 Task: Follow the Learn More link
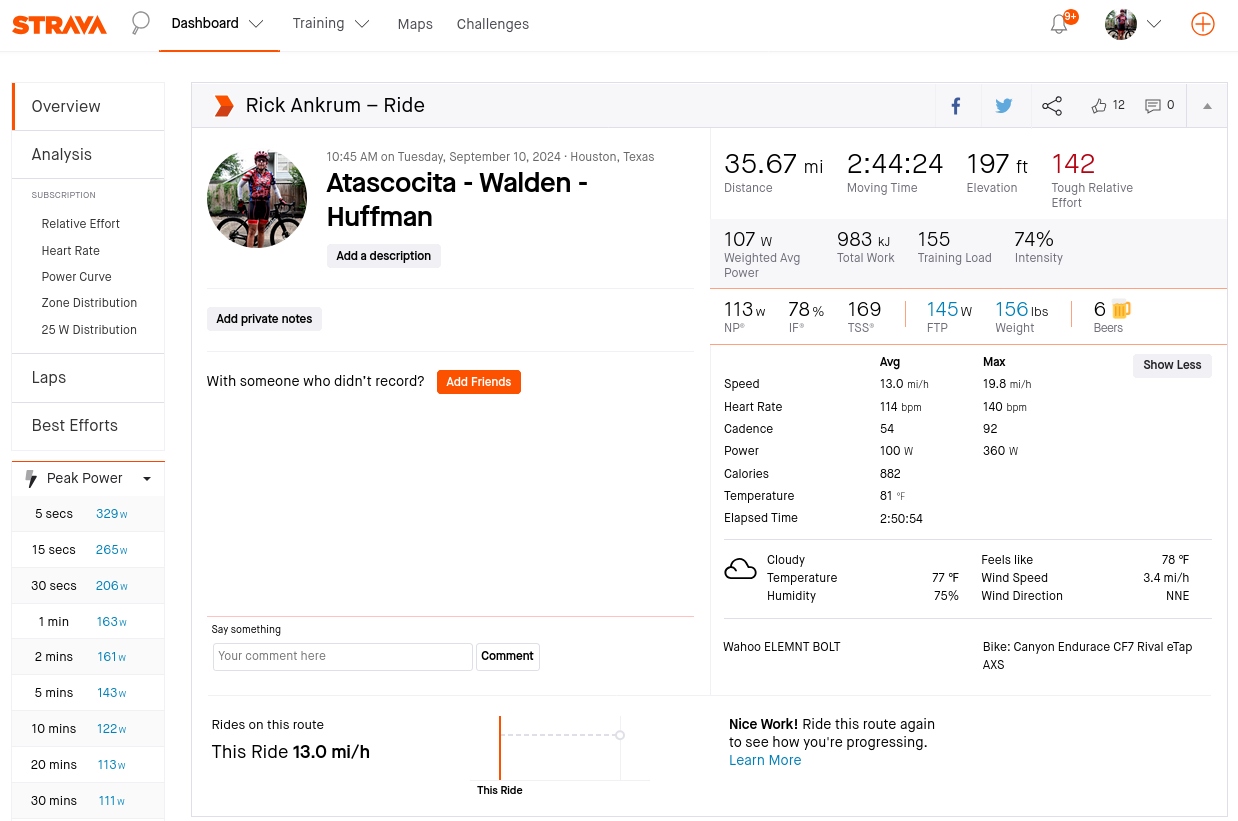(x=765, y=760)
